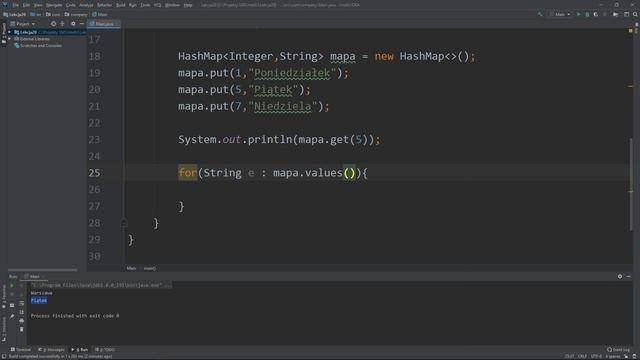Click Process finished with exit code text
This screenshot has width=640, height=360.
(x=75, y=316)
